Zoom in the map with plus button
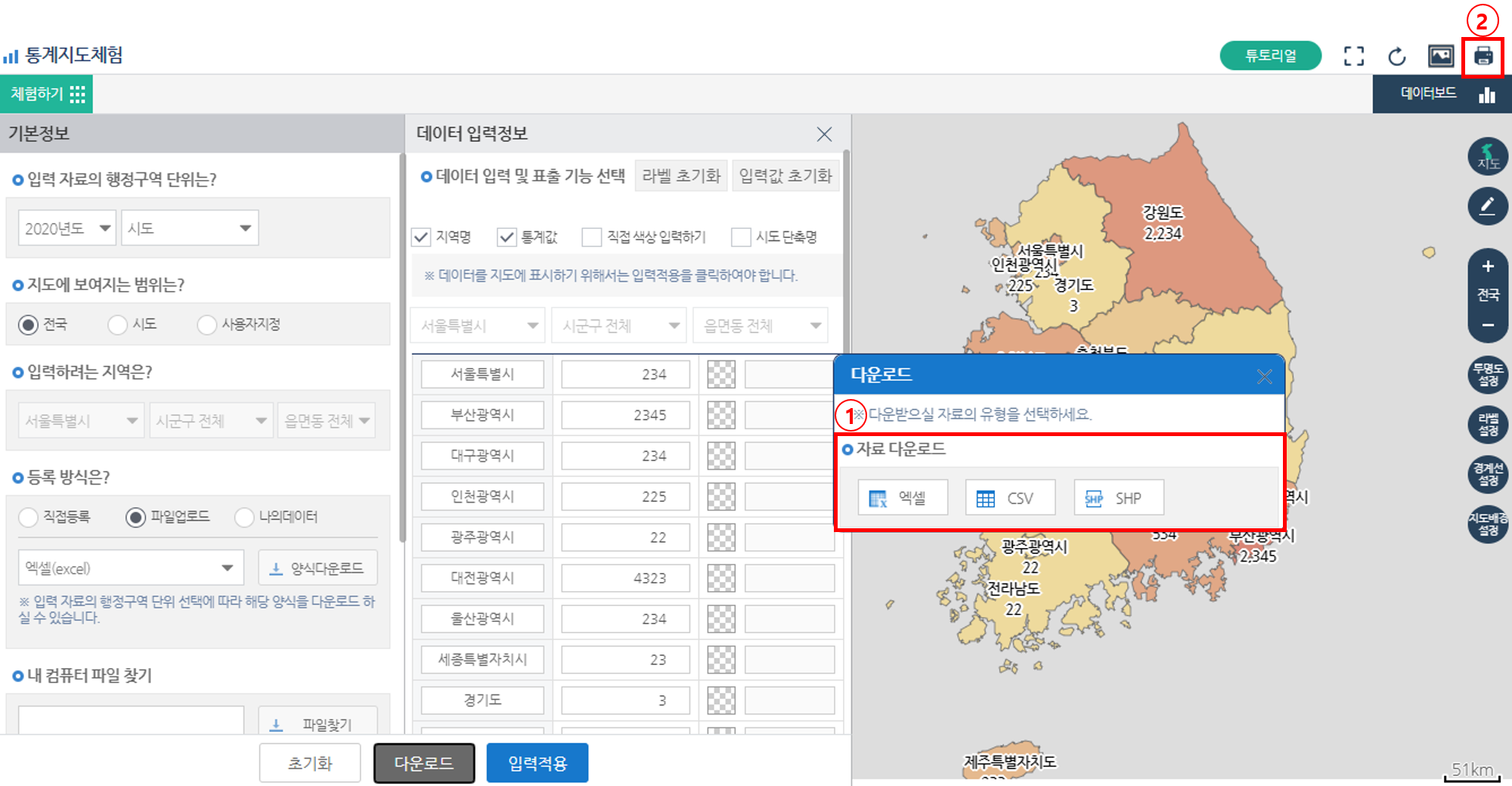The height and width of the screenshot is (786, 1512). 1488,267
